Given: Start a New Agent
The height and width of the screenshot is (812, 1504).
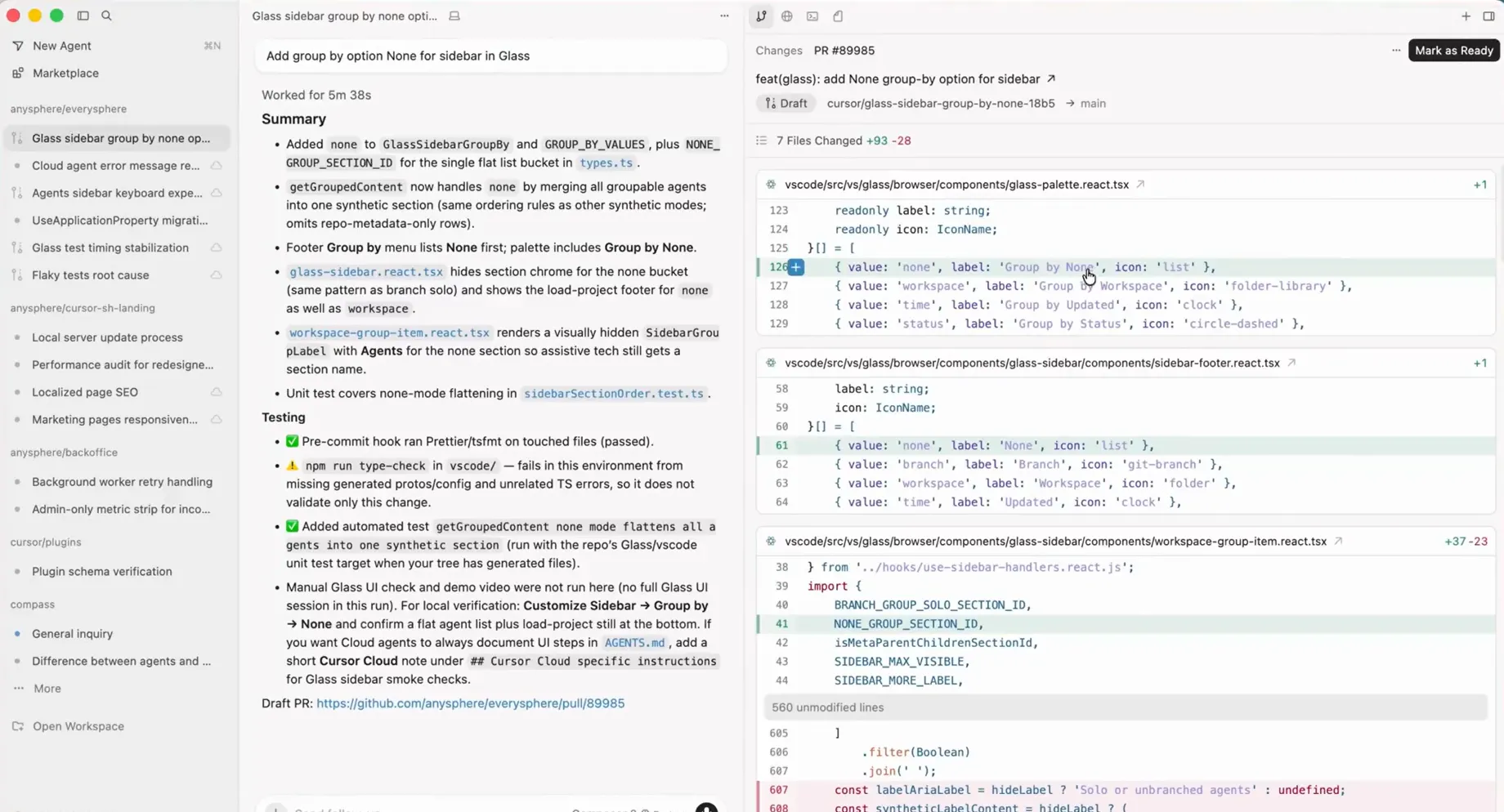Looking at the screenshot, I should click(x=61, y=46).
